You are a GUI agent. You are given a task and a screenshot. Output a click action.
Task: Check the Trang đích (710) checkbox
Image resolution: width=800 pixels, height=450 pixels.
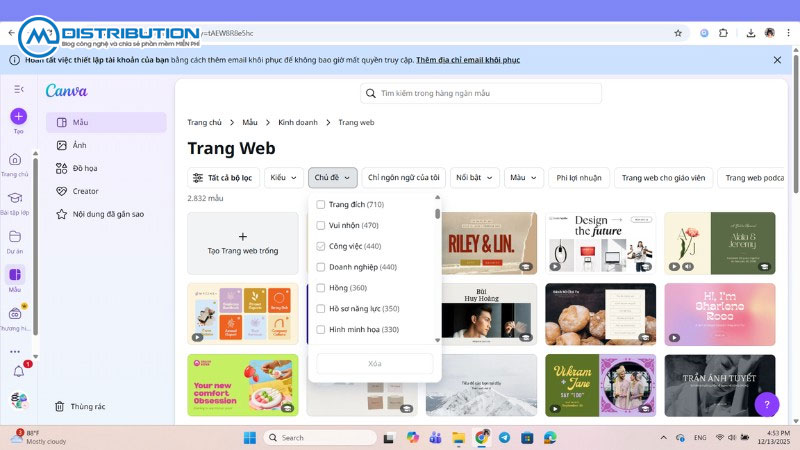(320, 205)
